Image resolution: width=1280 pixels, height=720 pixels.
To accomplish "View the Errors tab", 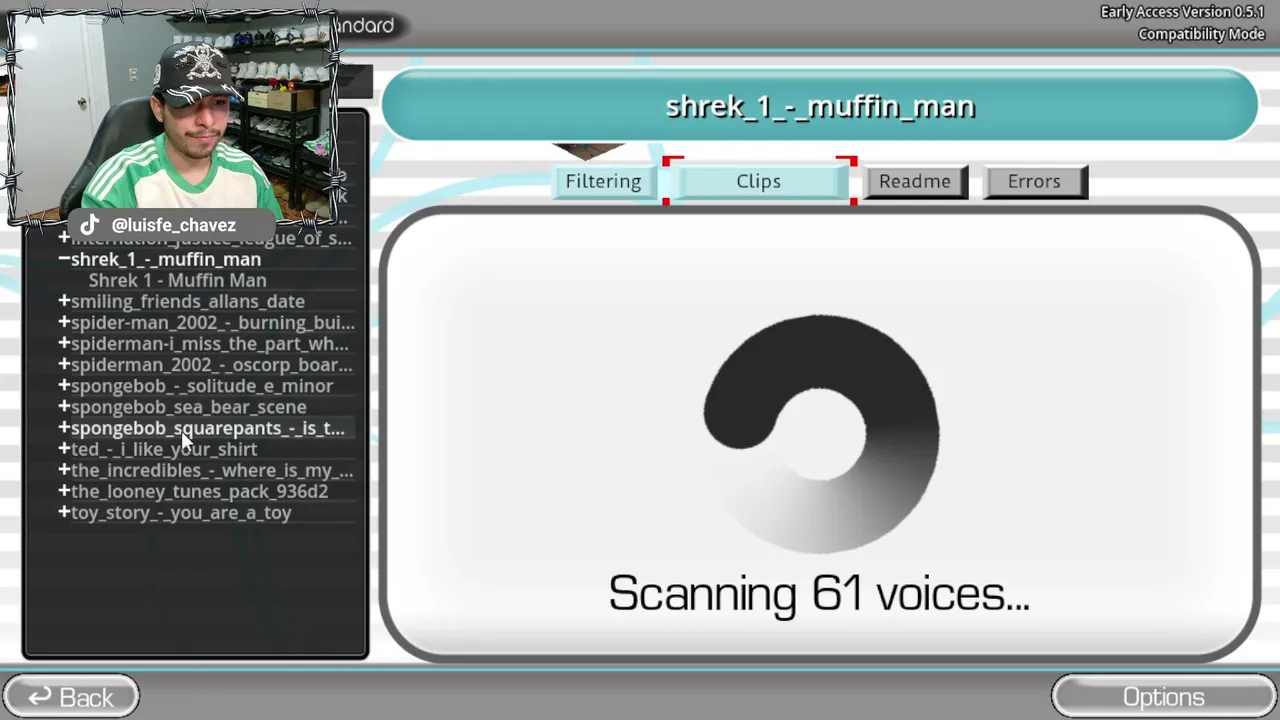I will [1034, 181].
